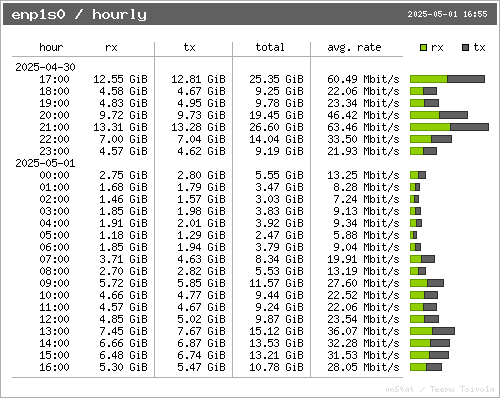
Task: Click the 20:00 hour row label
Action: click(x=54, y=115)
